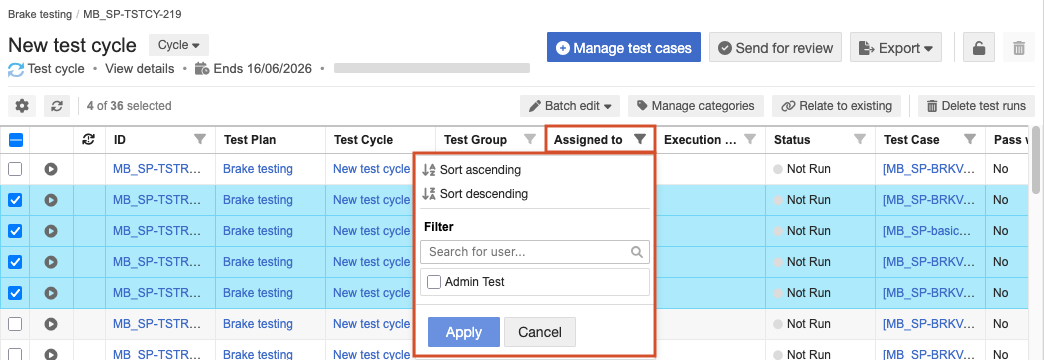
Task: Click the calendar icon beside Ends 16/06/2026
Action: [202, 69]
